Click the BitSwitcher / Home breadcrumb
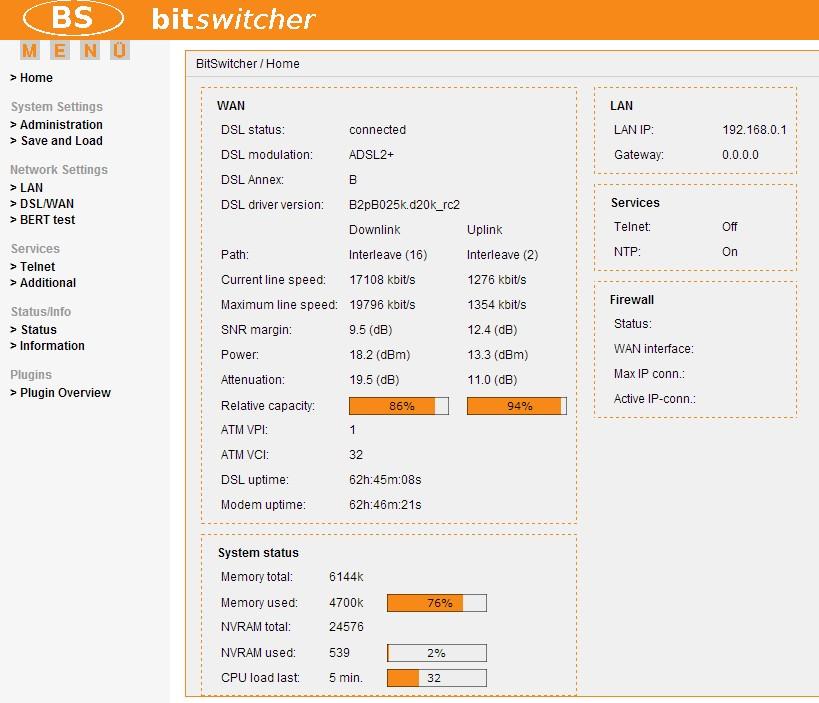The height and width of the screenshot is (703, 819). pyautogui.click(x=248, y=64)
